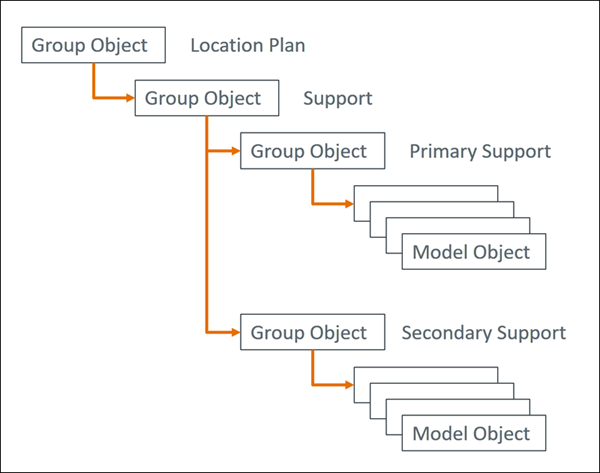The image size is (600, 473).
Task: Select the Secondary Support Group Object box
Action: coord(309,332)
